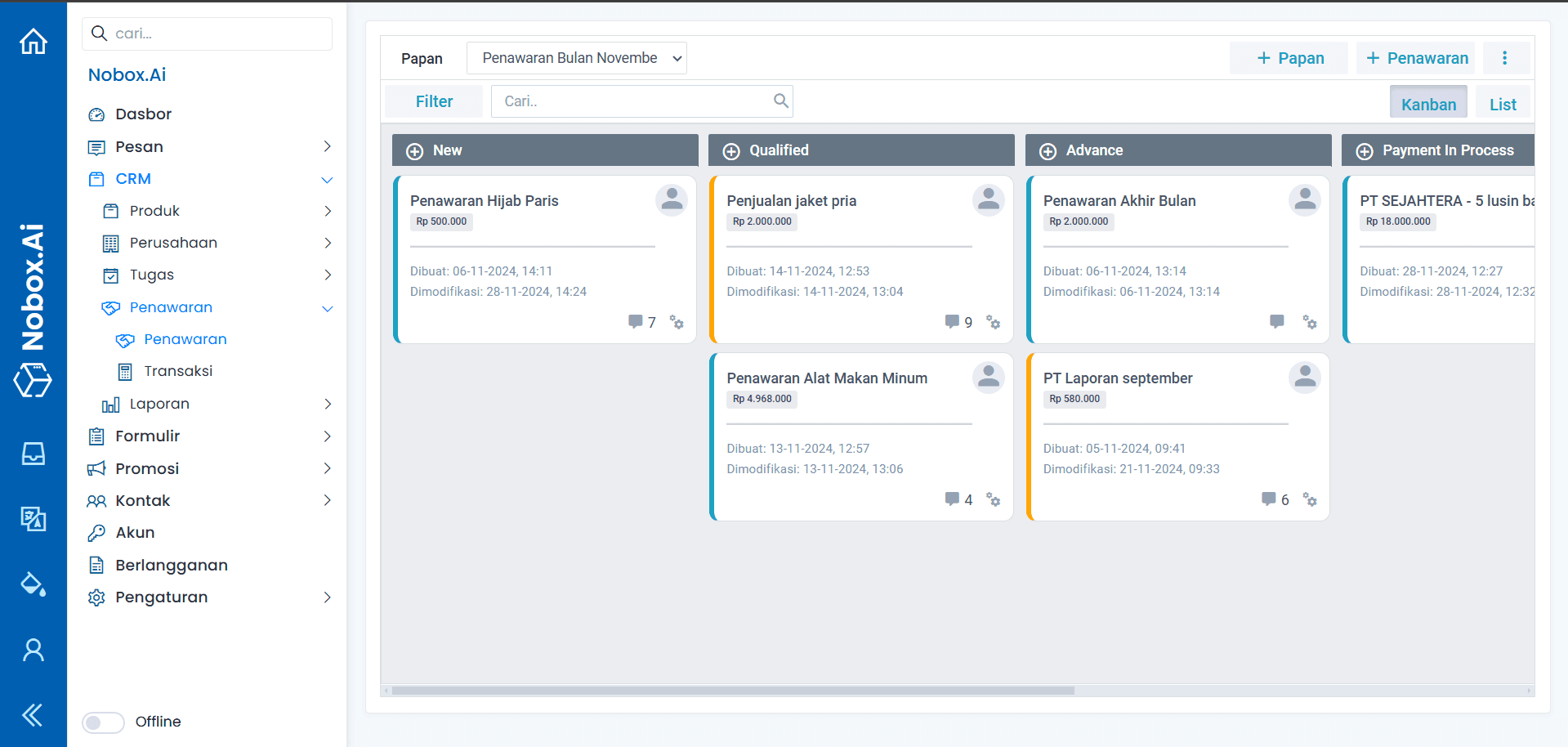Click comment icon on Penjualan jaket pria card
Screen dimensions: 1568x747
952,321
